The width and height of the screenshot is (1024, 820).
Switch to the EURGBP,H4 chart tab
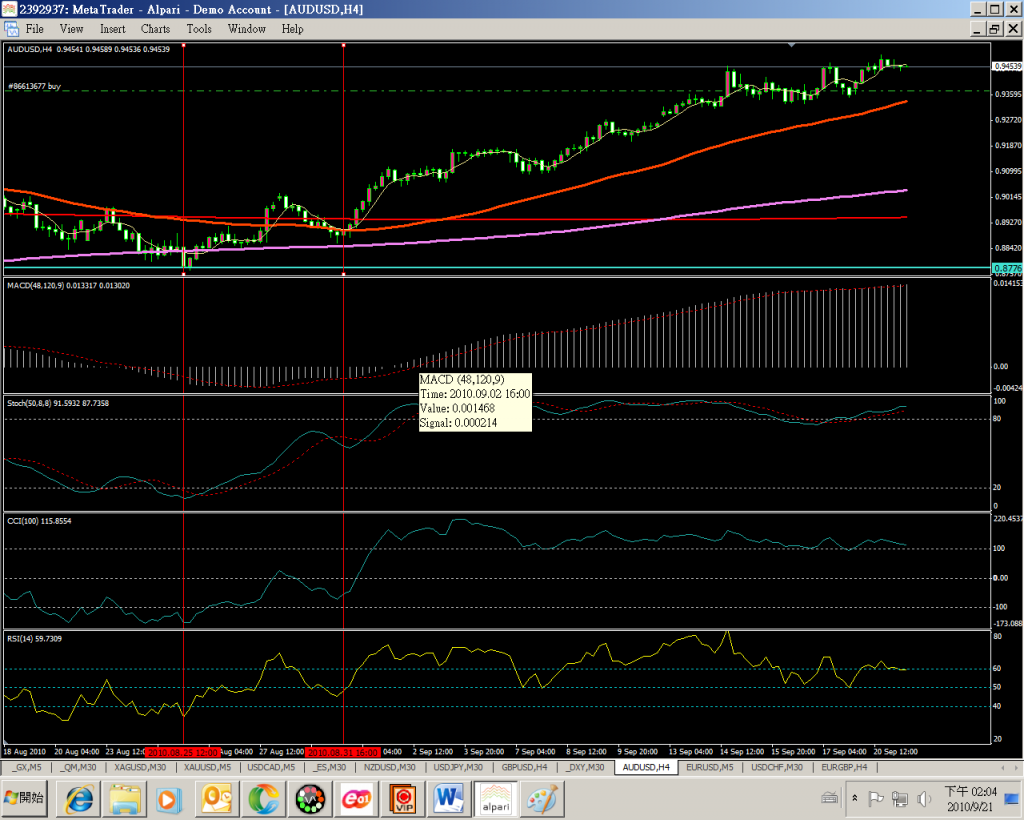tap(844, 767)
